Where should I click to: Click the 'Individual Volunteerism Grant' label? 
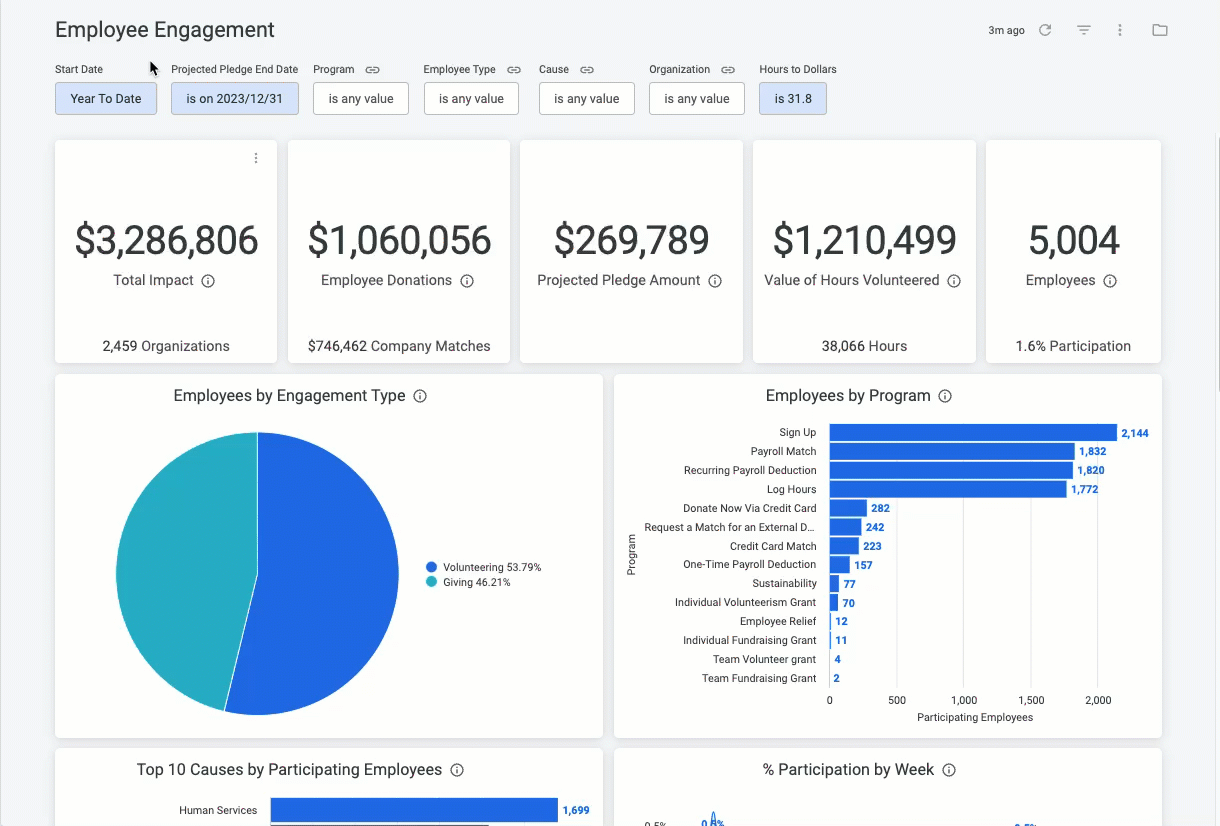746,603
